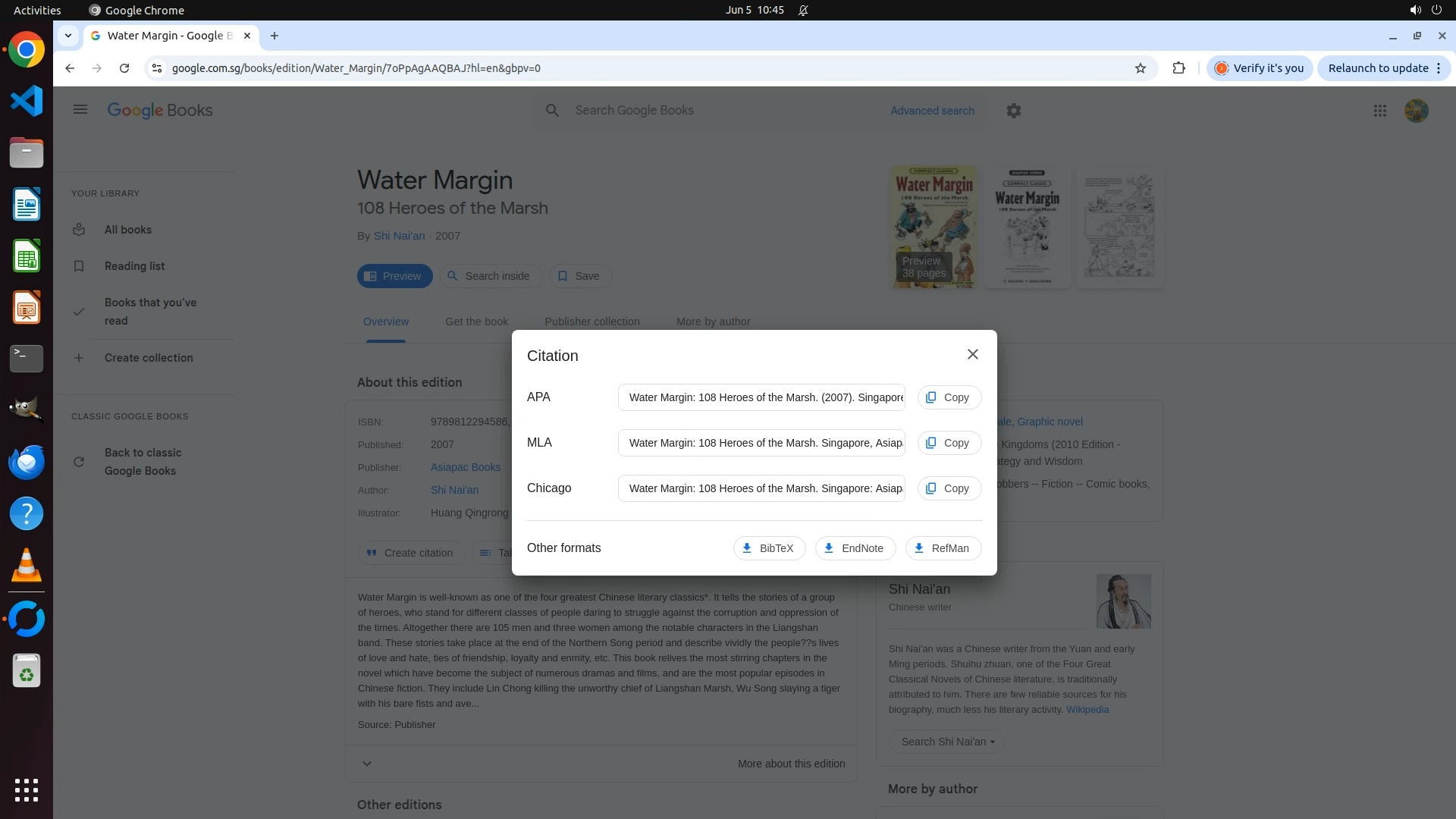
Task: Open Chrome extensions puzzle icon
Action: (1178, 68)
